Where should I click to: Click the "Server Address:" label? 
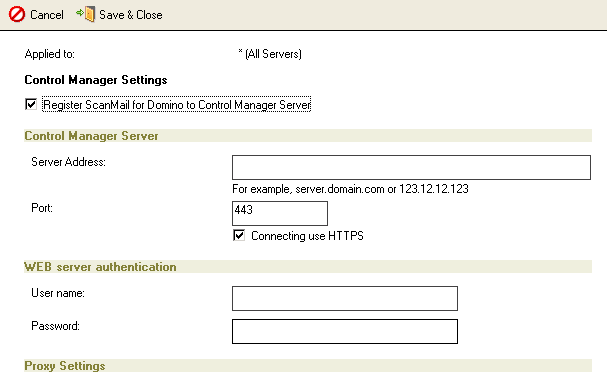[69, 162]
